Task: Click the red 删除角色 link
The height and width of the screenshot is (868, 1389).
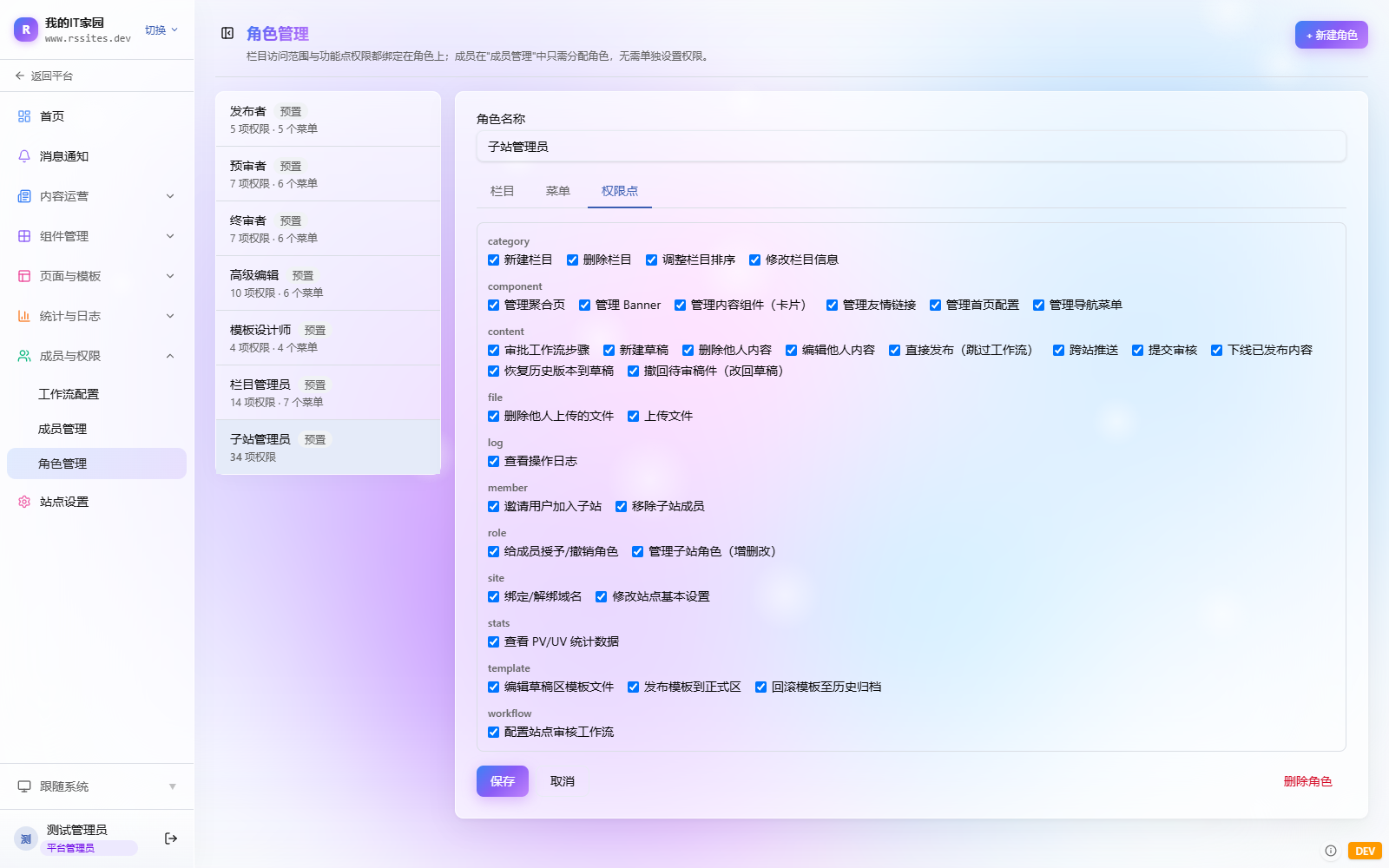Action: point(1307,781)
